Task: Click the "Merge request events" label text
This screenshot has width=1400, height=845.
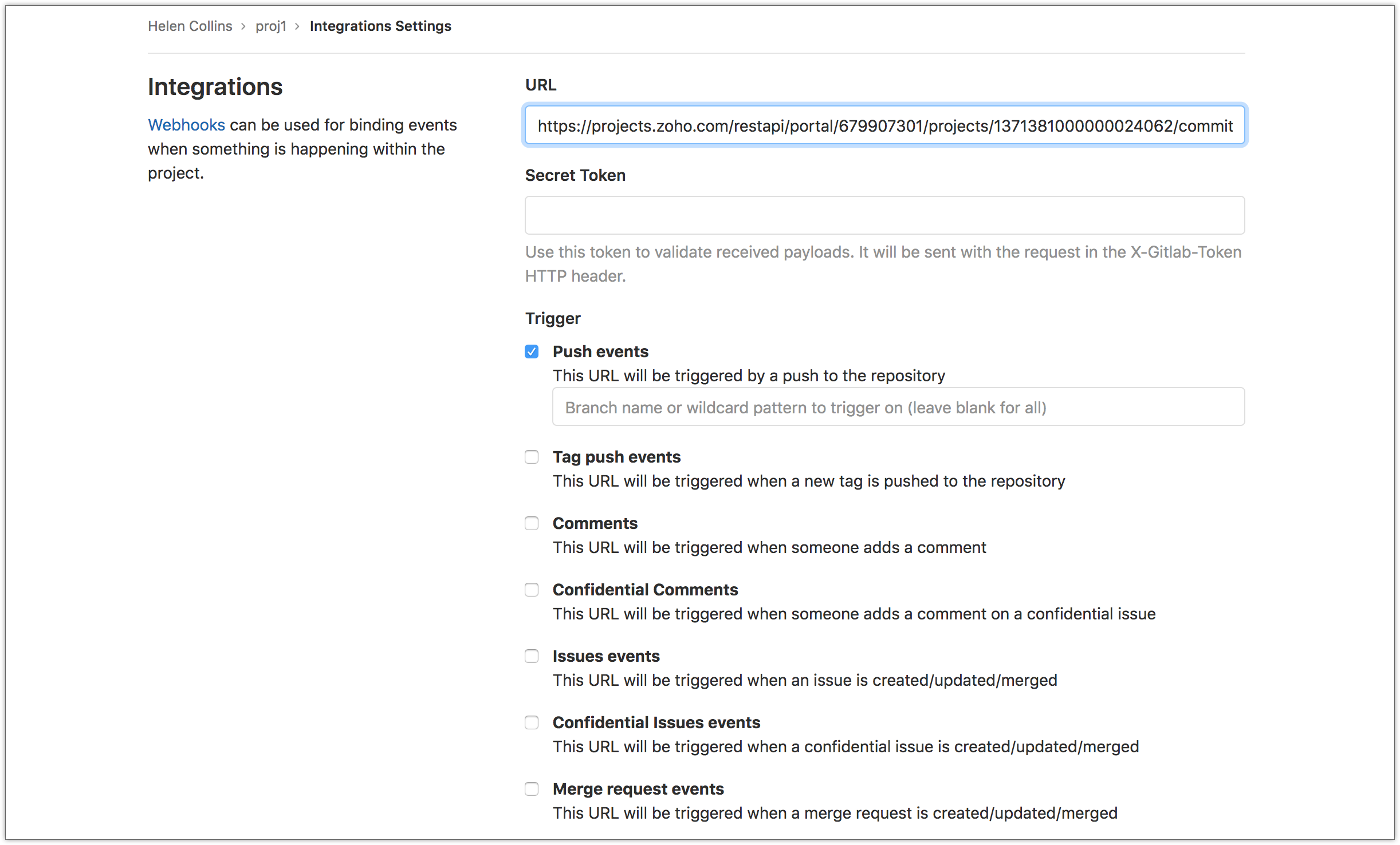Action: click(638, 789)
